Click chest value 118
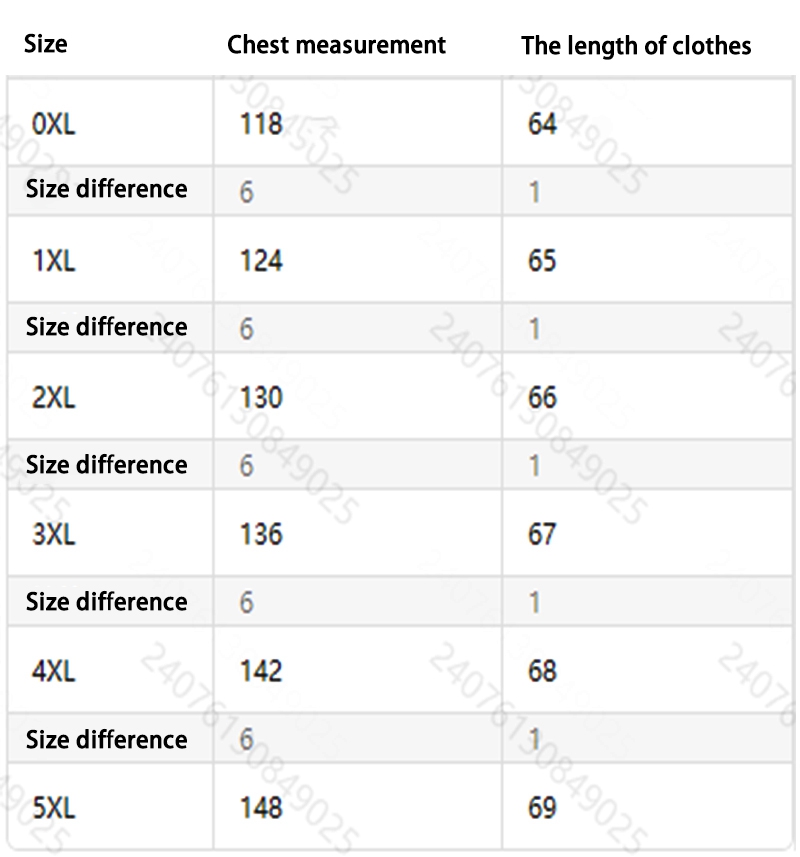800x857 pixels. [261, 125]
